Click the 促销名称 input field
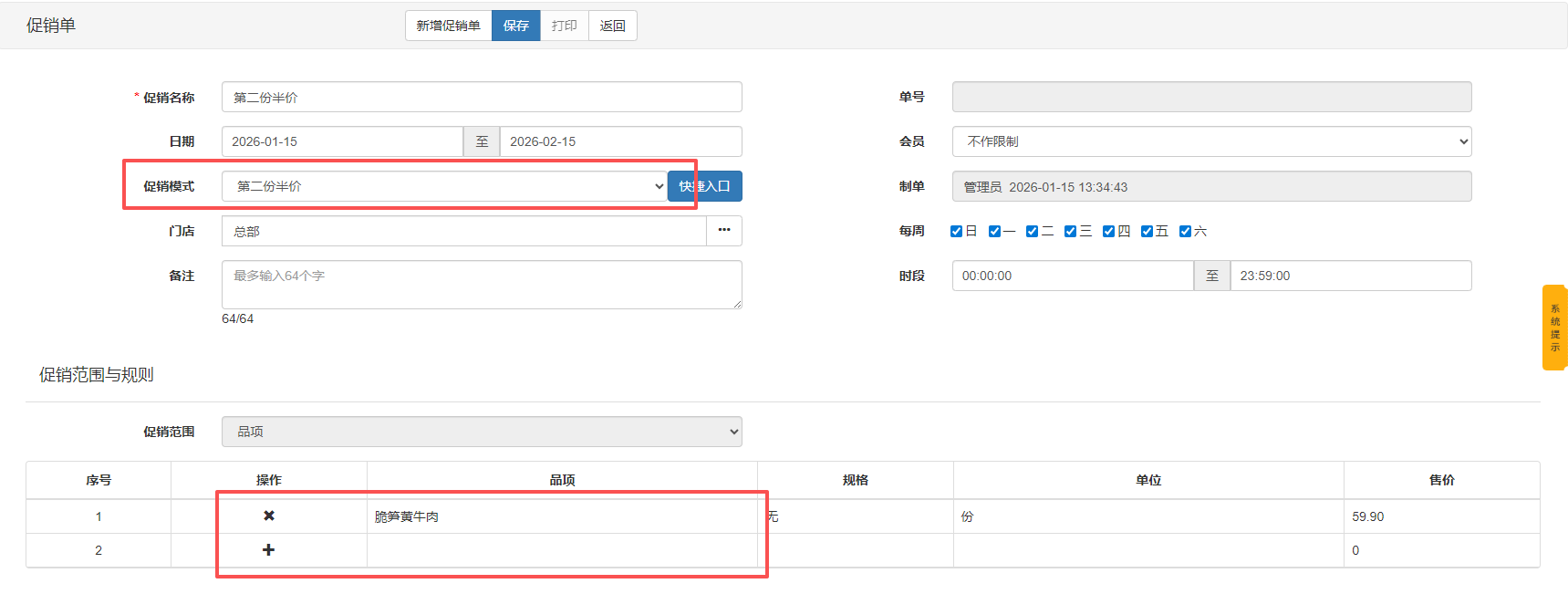1568x594 pixels. [482, 97]
